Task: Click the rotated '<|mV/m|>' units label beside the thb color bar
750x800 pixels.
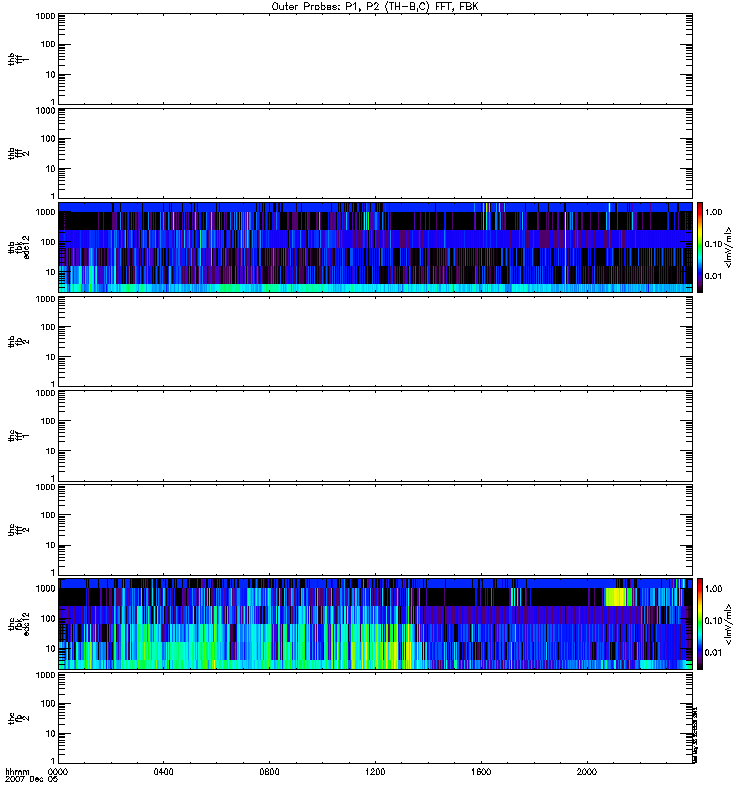Action: 729,247
